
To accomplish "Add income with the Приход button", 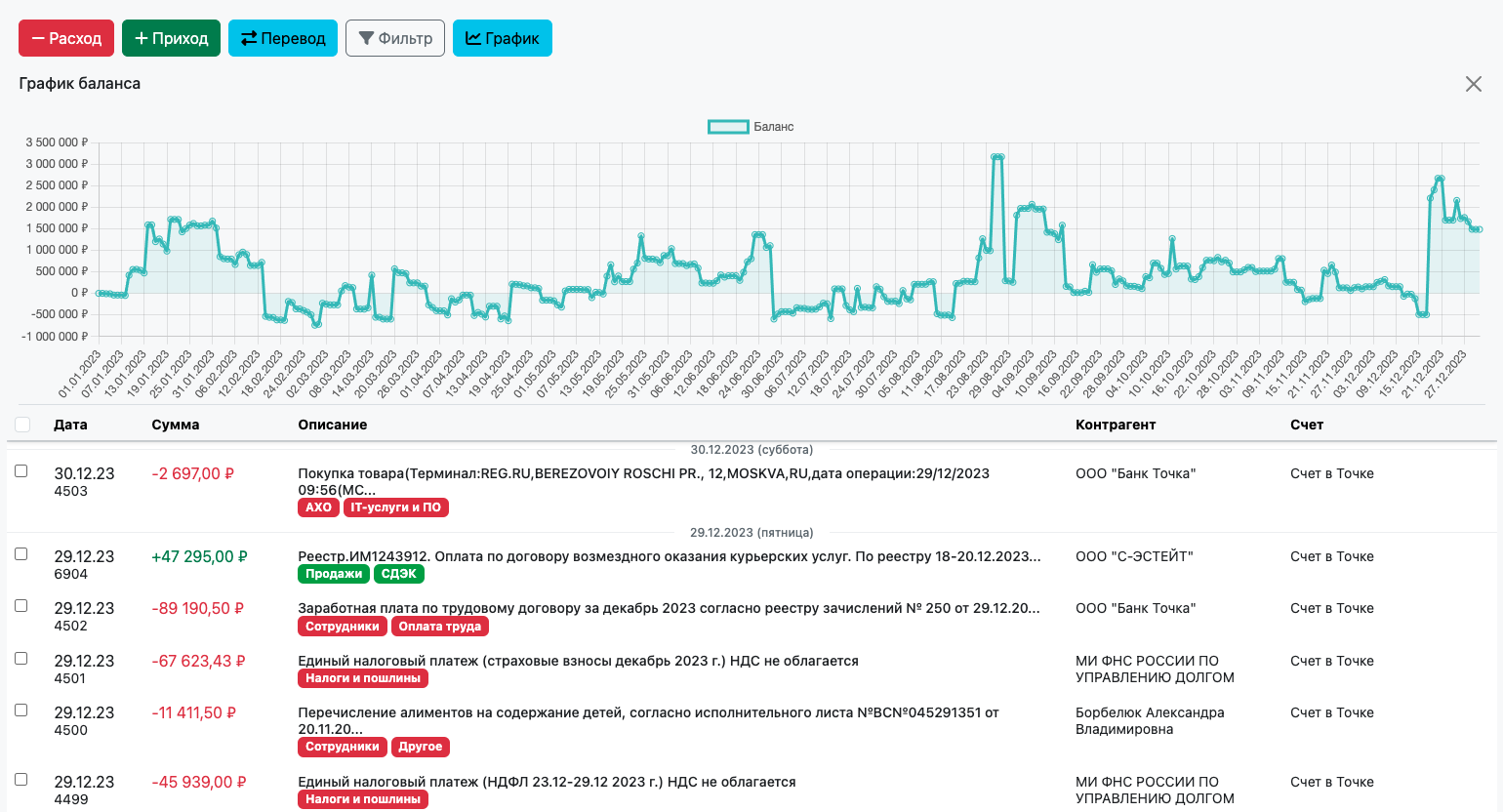I will point(171,38).
